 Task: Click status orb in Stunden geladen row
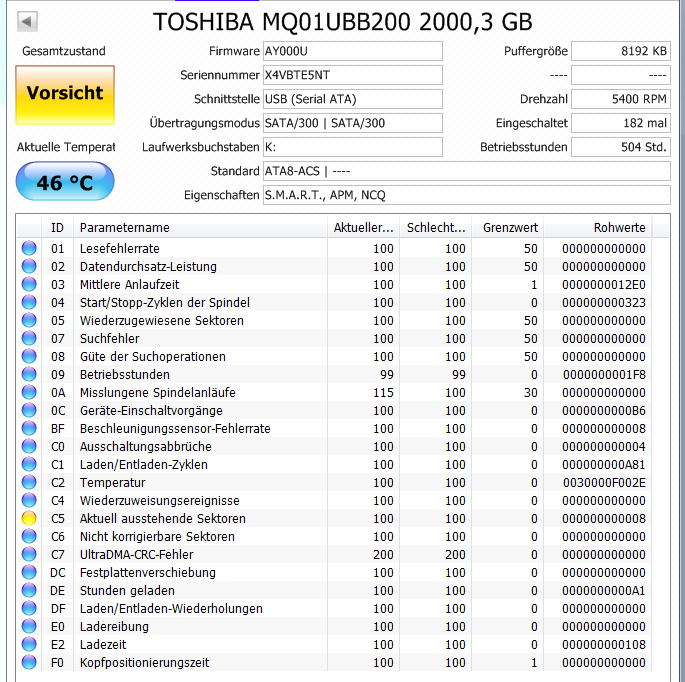(x=29, y=590)
